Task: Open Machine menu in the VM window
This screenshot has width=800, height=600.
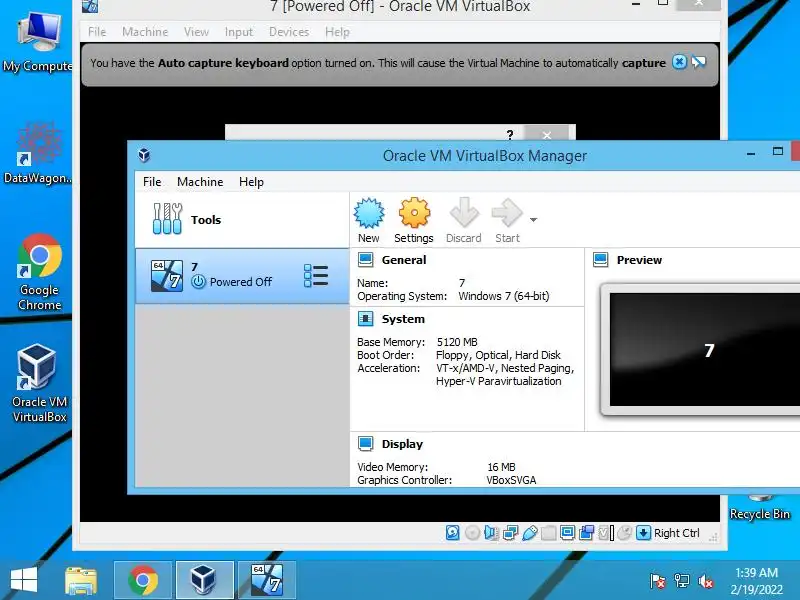Action: (x=145, y=32)
